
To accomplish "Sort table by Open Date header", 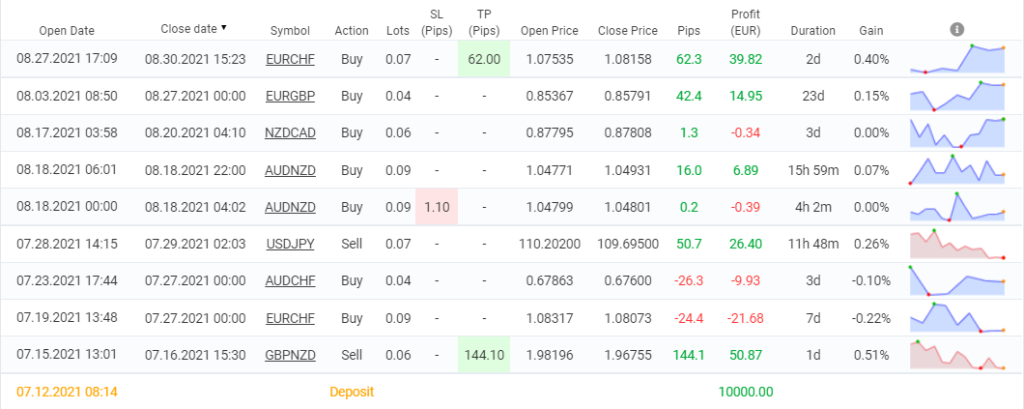I will [67, 31].
